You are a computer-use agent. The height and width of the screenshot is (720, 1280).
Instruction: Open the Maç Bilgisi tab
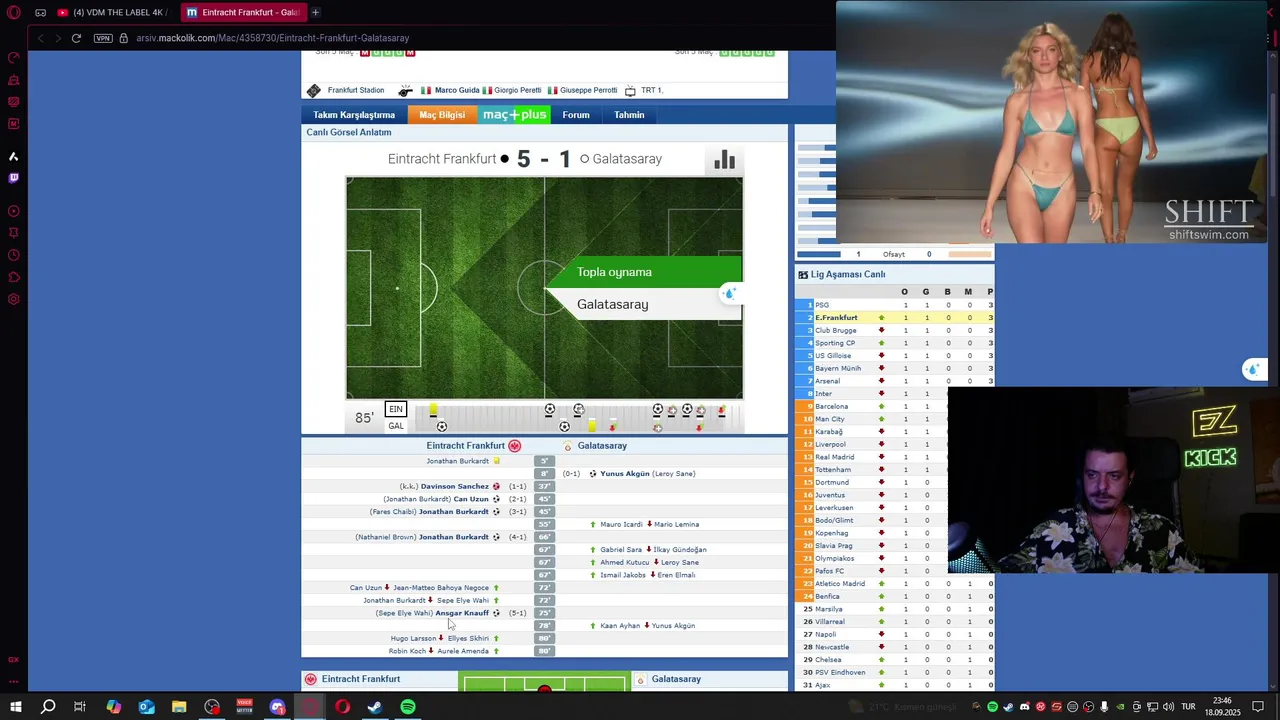(x=442, y=115)
